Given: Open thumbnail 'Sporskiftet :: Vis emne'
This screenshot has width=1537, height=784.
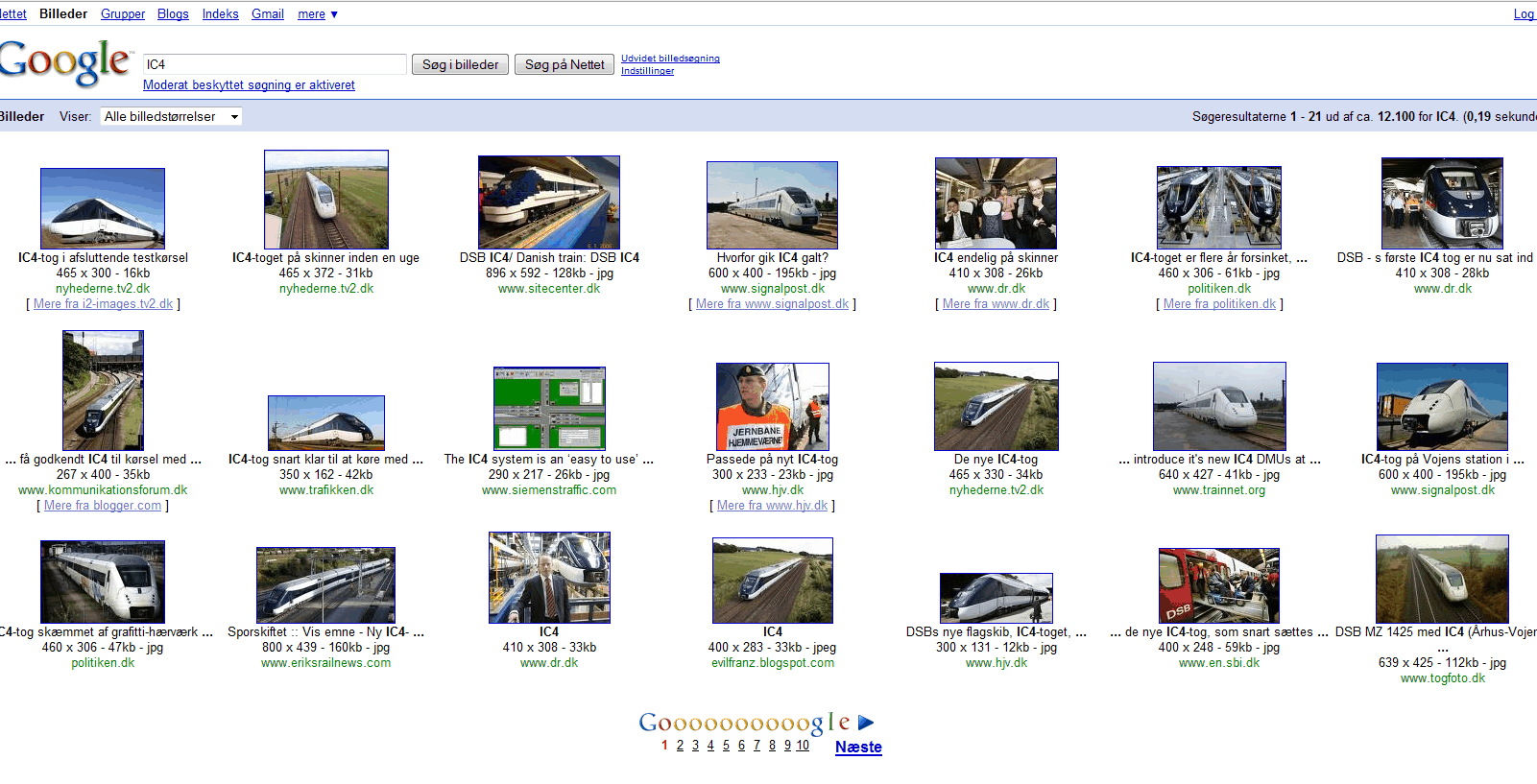Looking at the screenshot, I should coord(326,585).
